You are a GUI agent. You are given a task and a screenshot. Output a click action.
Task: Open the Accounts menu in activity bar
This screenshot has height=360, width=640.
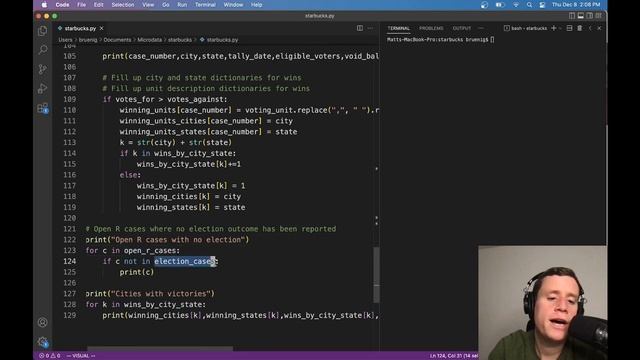coord(42,322)
